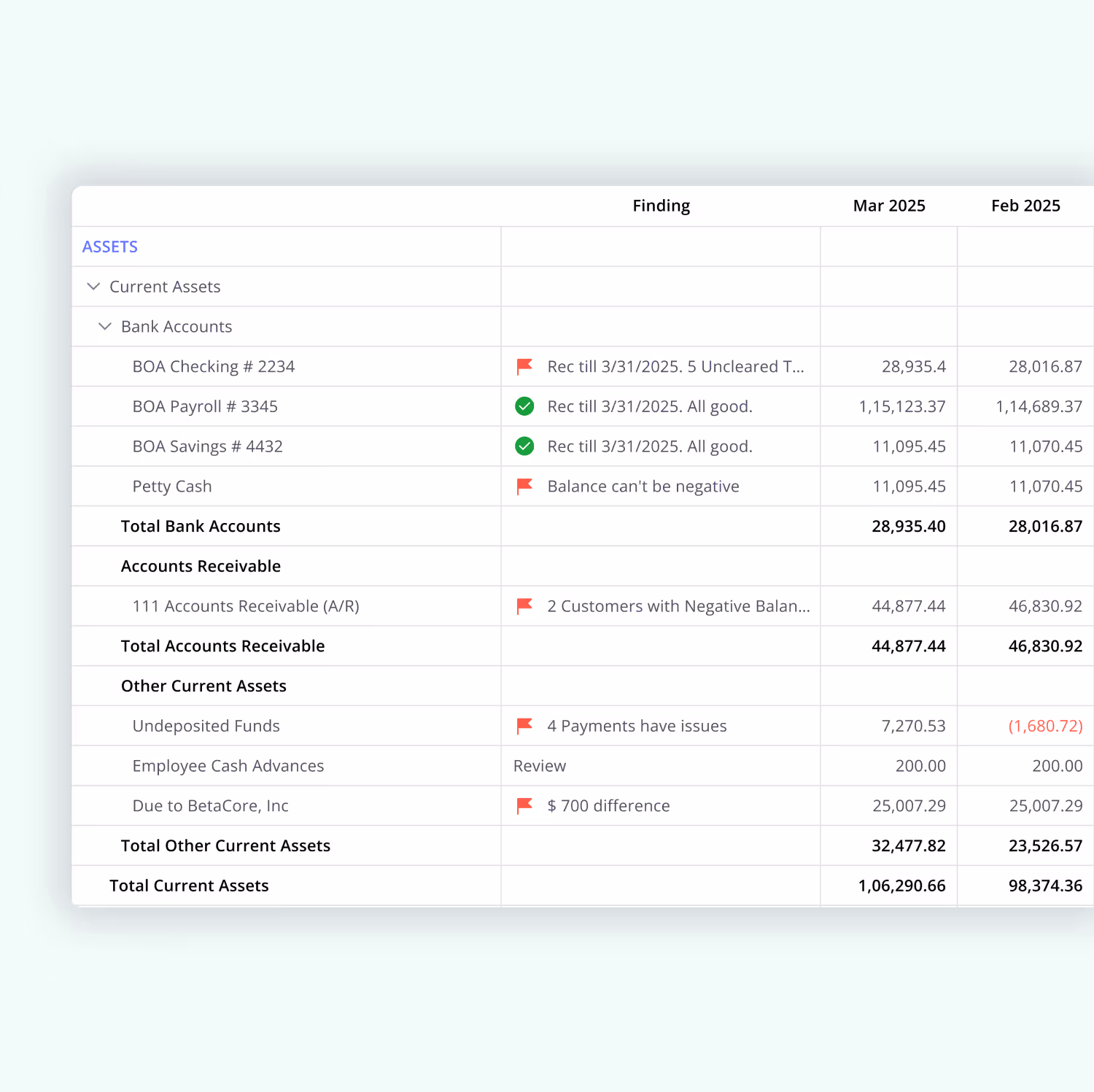Open the ASSETS section link
Screen dimensions: 1094x1092
click(109, 247)
